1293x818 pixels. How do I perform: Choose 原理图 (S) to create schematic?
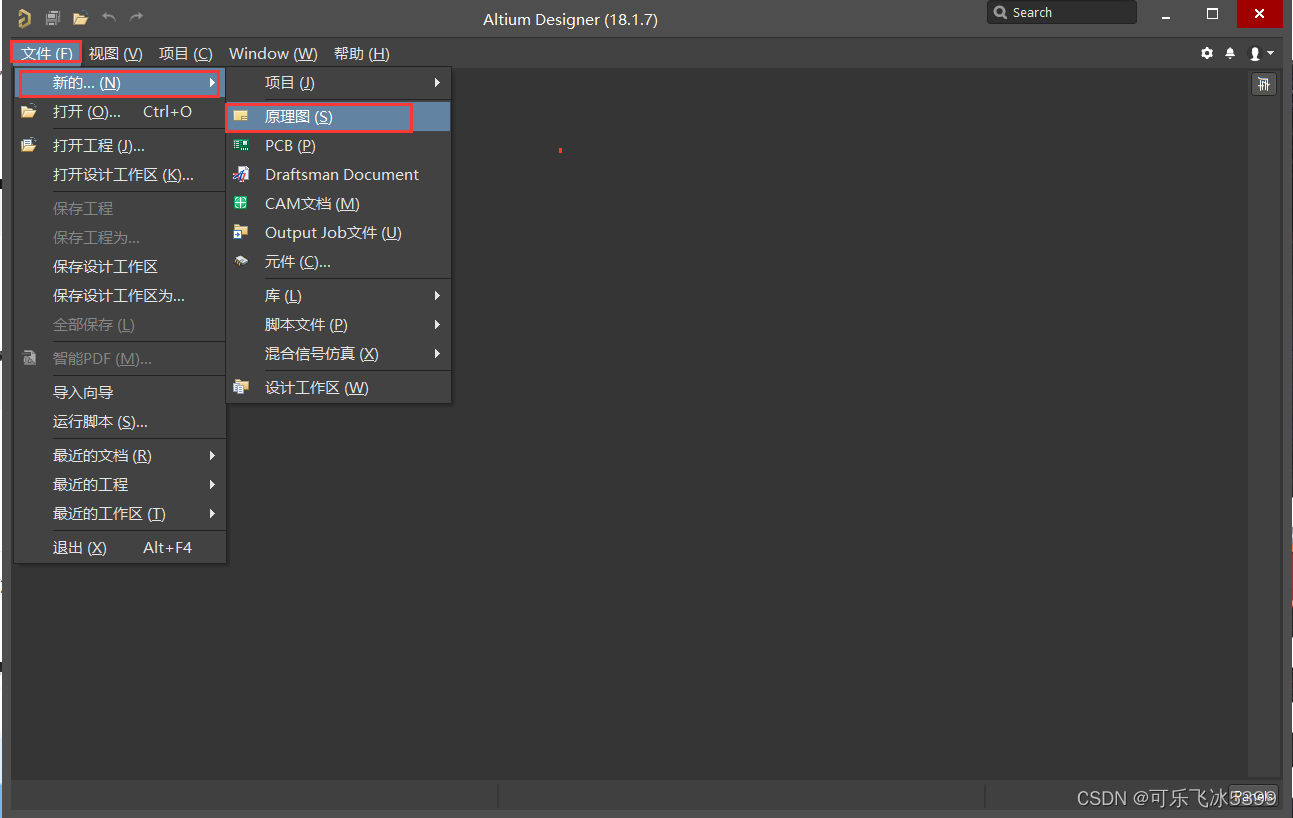(298, 117)
